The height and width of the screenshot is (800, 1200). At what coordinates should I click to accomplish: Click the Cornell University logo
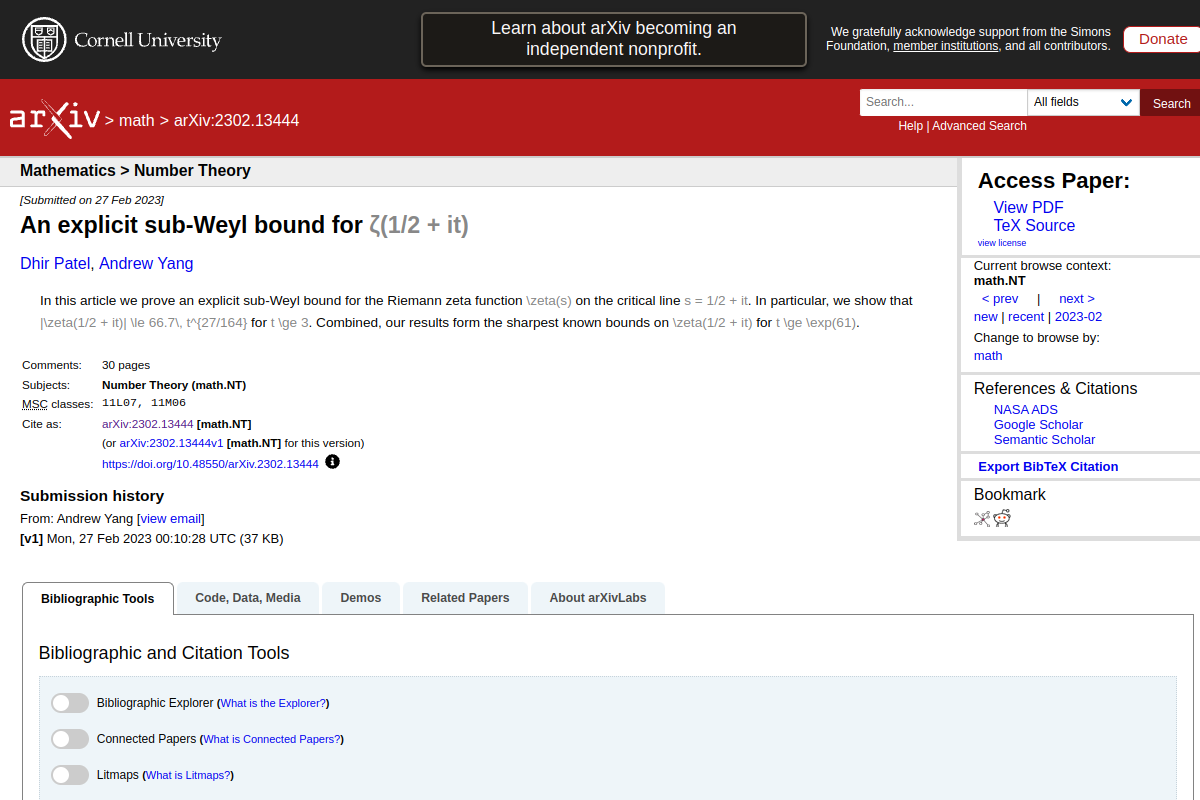[x=121, y=40]
